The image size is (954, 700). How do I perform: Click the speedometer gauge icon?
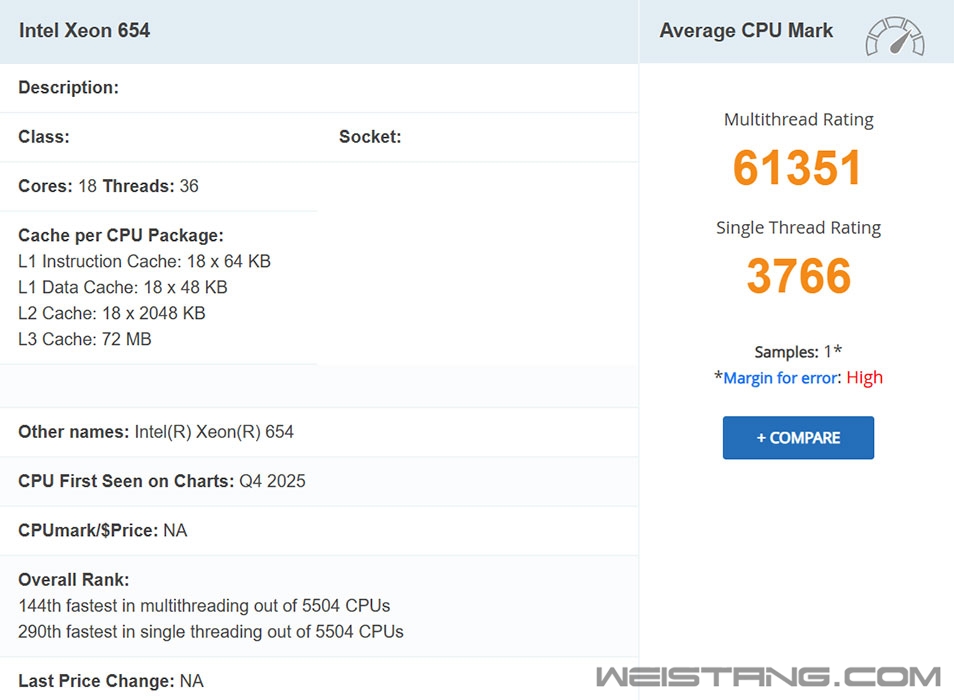894,36
